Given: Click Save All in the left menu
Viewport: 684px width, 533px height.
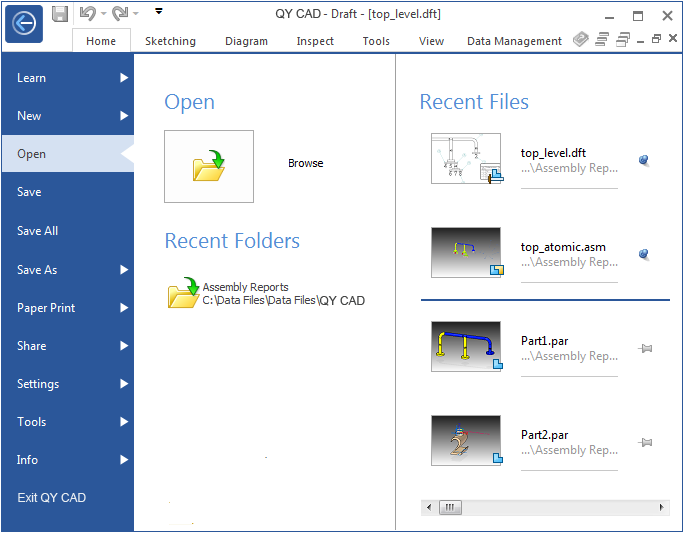Looking at the screenshot, I should (x=38, y=231).
